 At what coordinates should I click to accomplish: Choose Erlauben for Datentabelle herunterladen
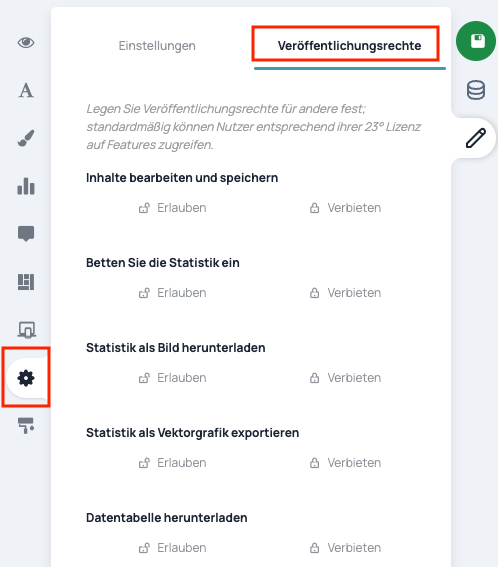173,548
